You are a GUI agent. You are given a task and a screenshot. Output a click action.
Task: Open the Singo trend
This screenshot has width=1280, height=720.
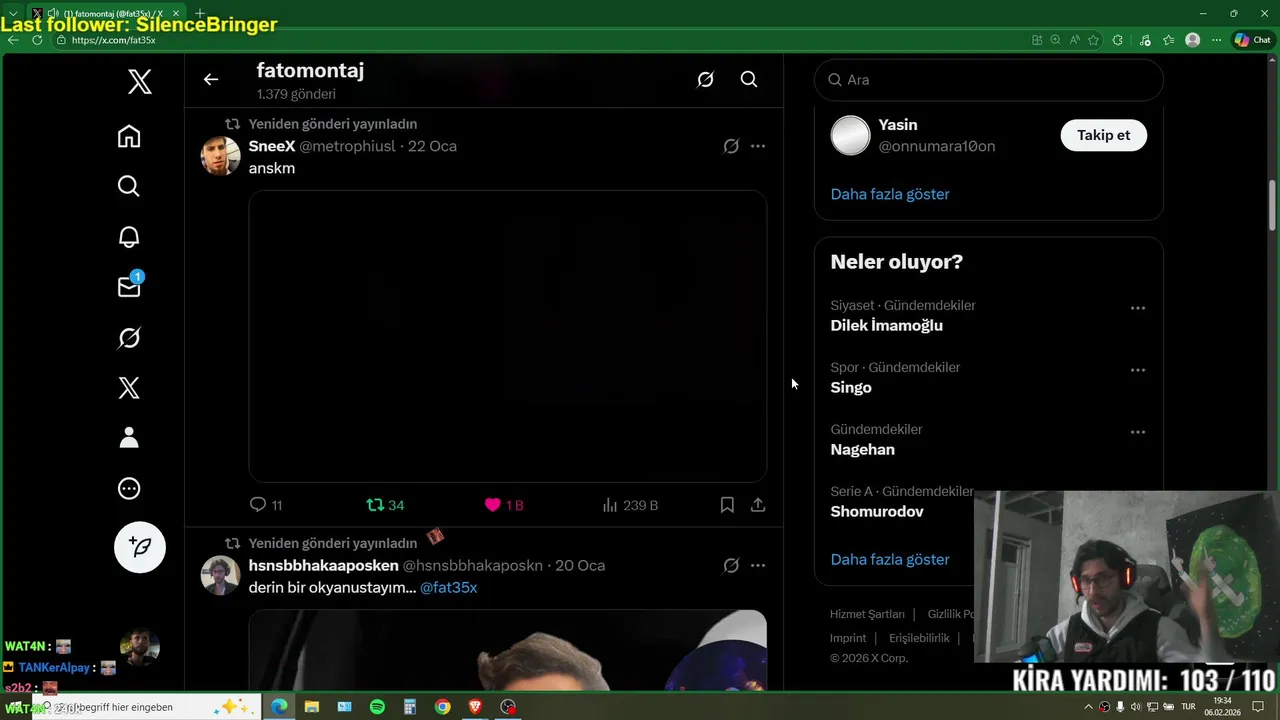pyautogui.click(x=851, y=387)
